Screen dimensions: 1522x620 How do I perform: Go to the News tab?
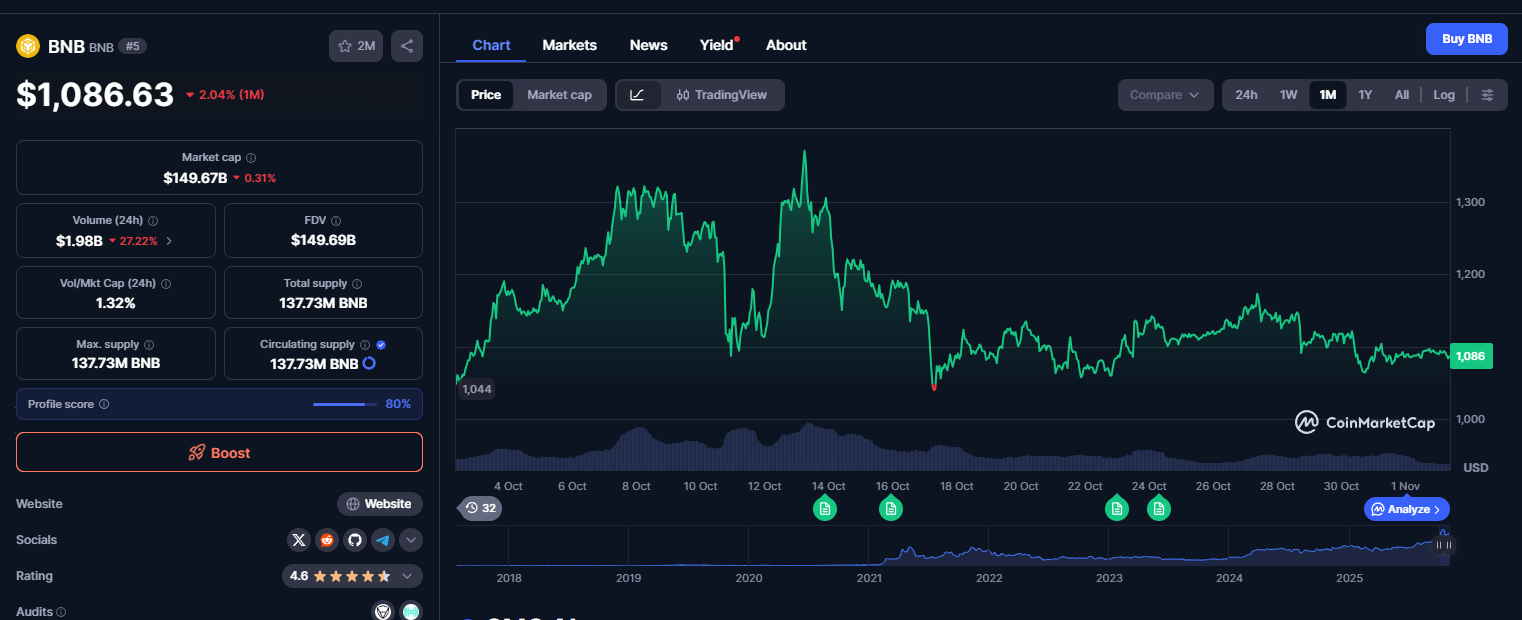(x=648, y=45)
